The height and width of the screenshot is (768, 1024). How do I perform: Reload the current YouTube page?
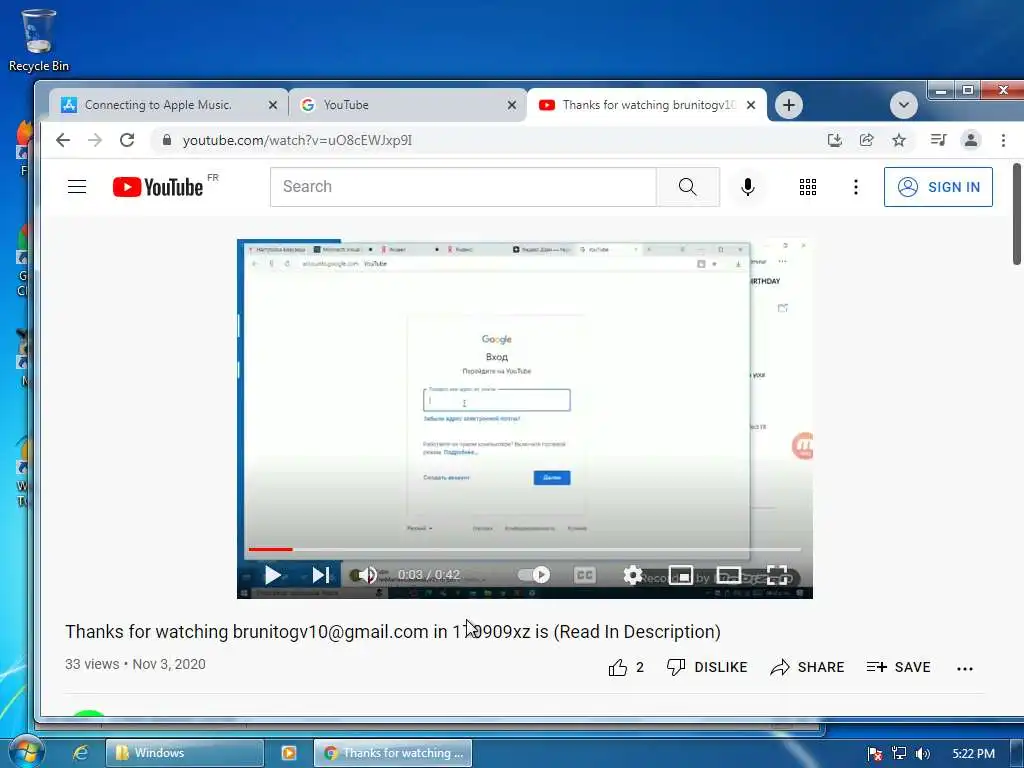[x=127, y=140]
